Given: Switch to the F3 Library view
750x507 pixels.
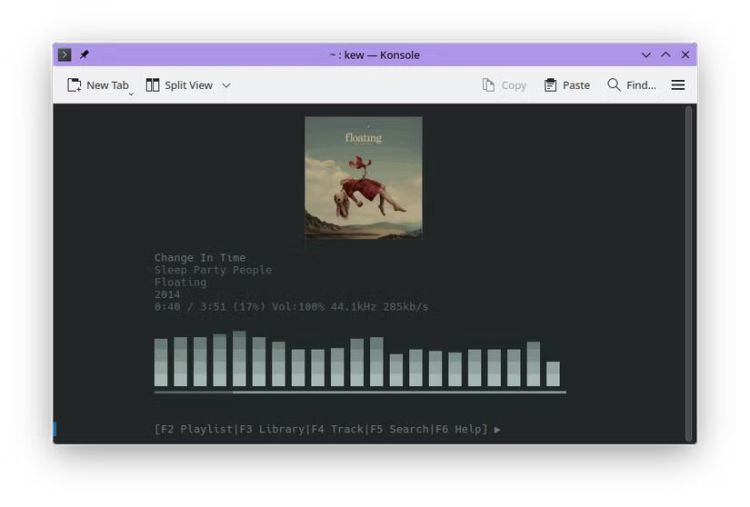Looking at the screenshot, I should [x=271, y=429].
